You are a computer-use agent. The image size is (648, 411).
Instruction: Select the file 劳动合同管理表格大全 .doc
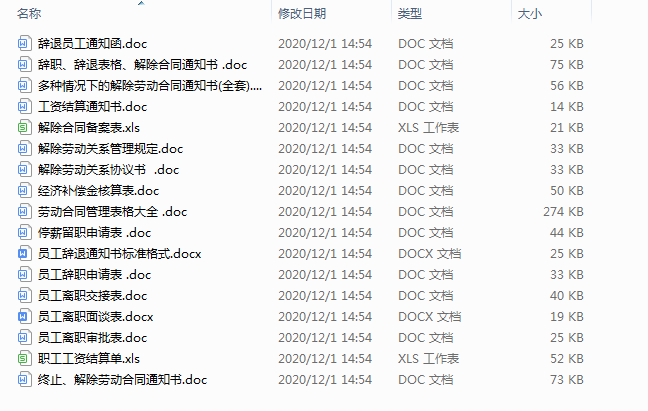point(112,211)
